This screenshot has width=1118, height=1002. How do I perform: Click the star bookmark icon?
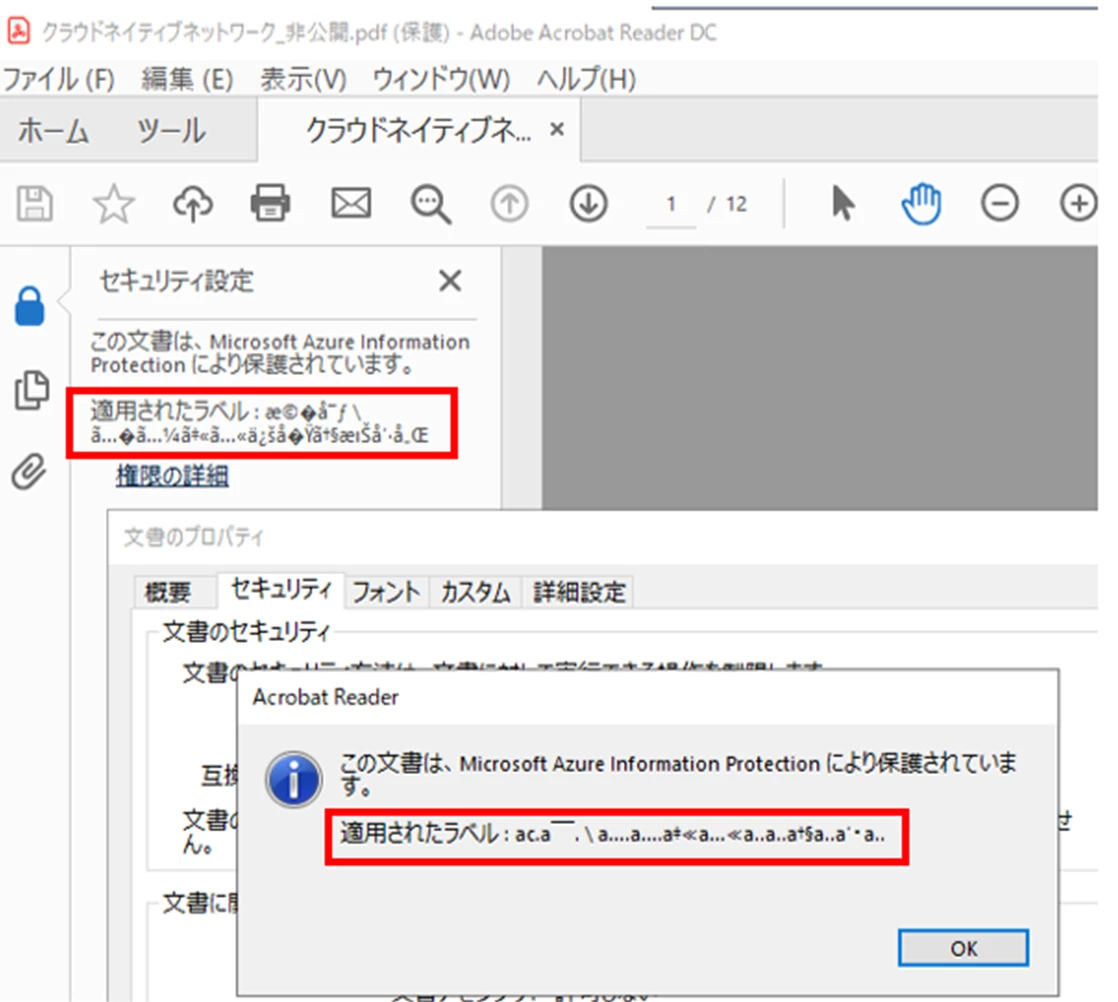click(x=113, y=204)
